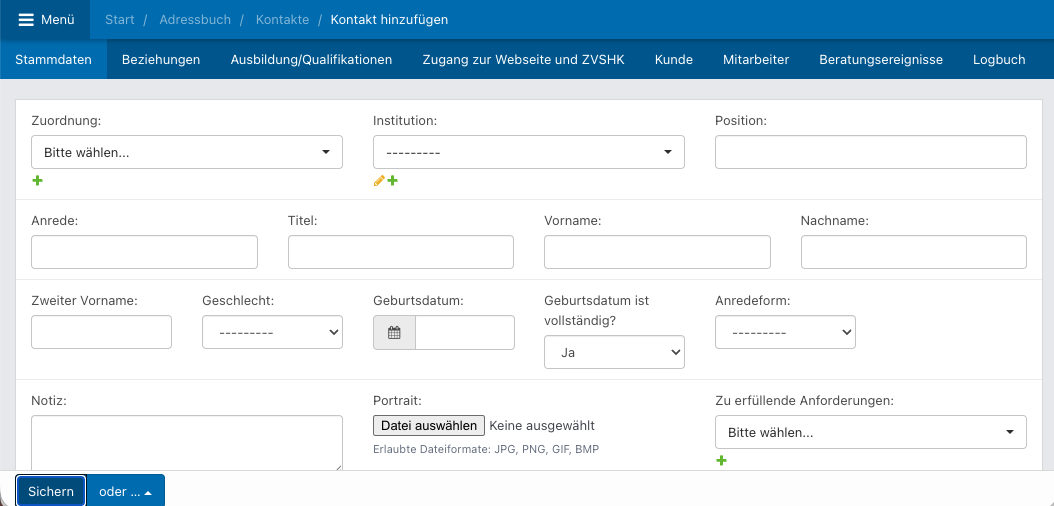The image size is (1054, 506).
Task: Open the Beratungsereignisse tab
Action: (881, 59)
